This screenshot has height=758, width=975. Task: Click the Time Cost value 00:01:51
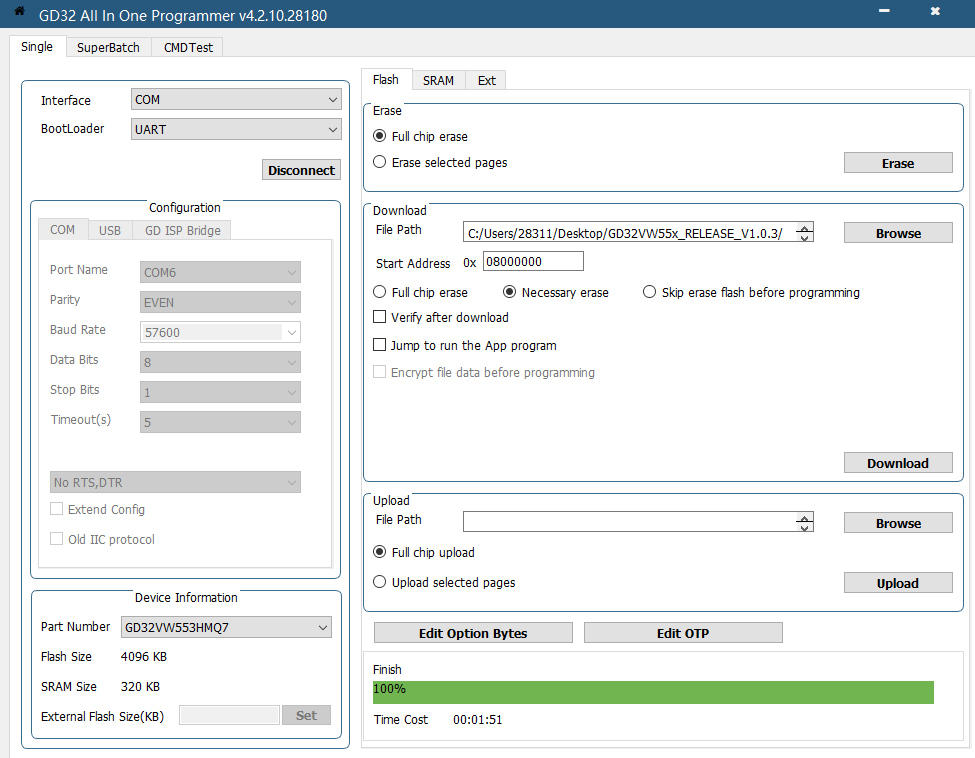click(478, 719)
